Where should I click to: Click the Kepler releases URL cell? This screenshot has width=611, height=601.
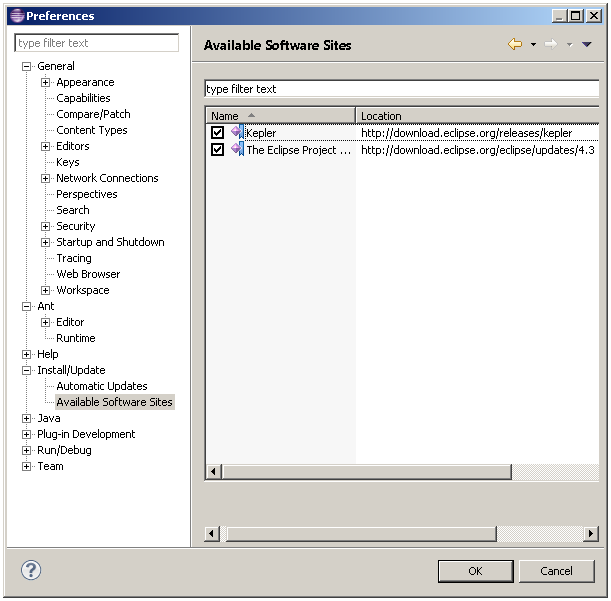click(x=466, y=133)
